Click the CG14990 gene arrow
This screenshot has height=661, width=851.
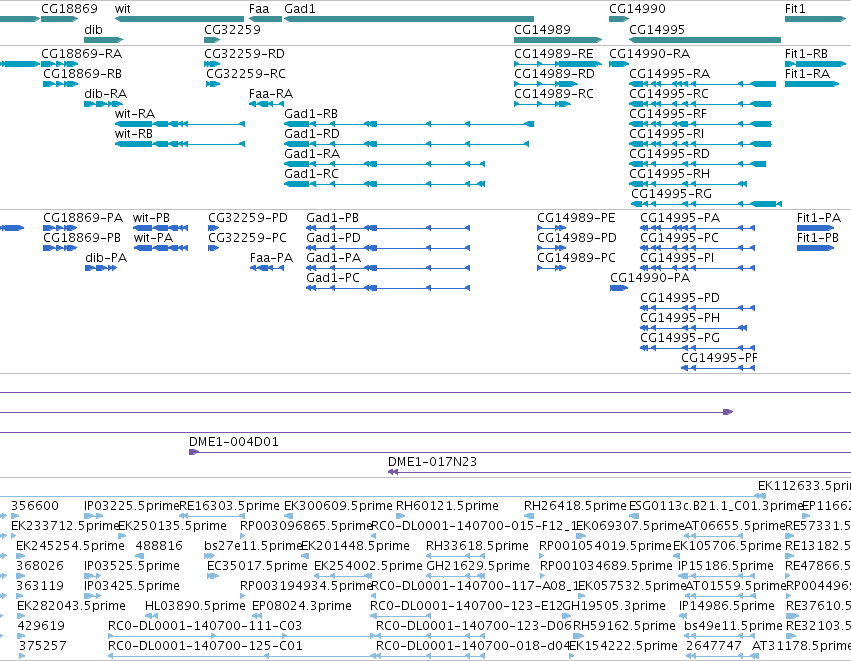[619, 19]
